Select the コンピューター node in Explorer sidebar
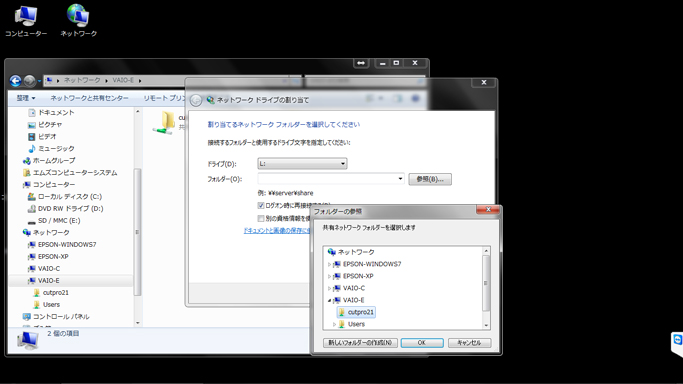The height and width of the screenshot is (384, 683). [x=54, y=185]
